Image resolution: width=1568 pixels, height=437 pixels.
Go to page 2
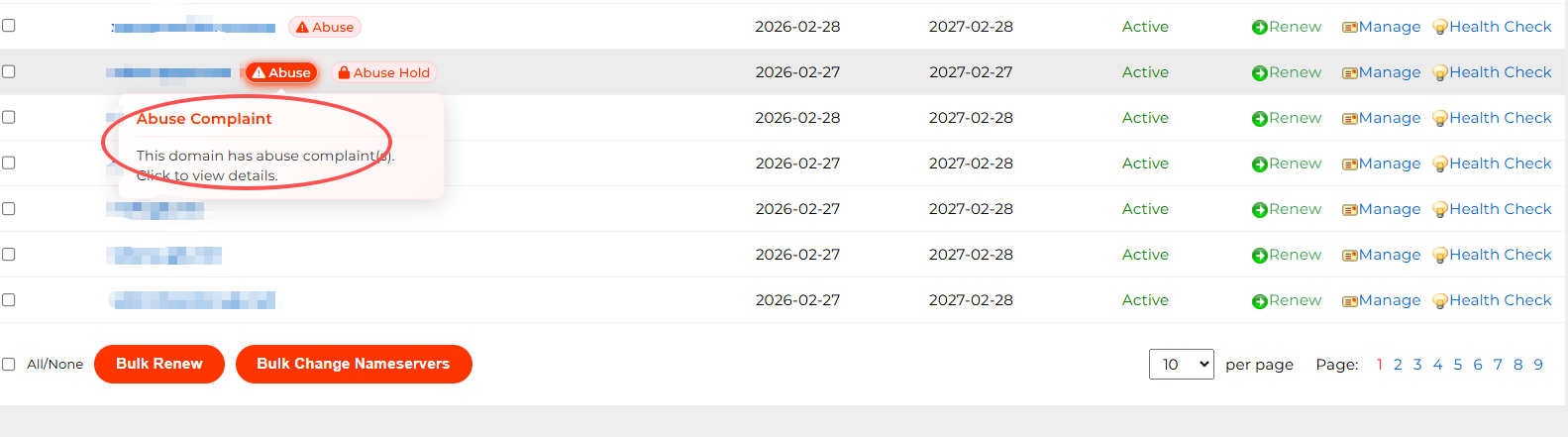pos(1398,365)
